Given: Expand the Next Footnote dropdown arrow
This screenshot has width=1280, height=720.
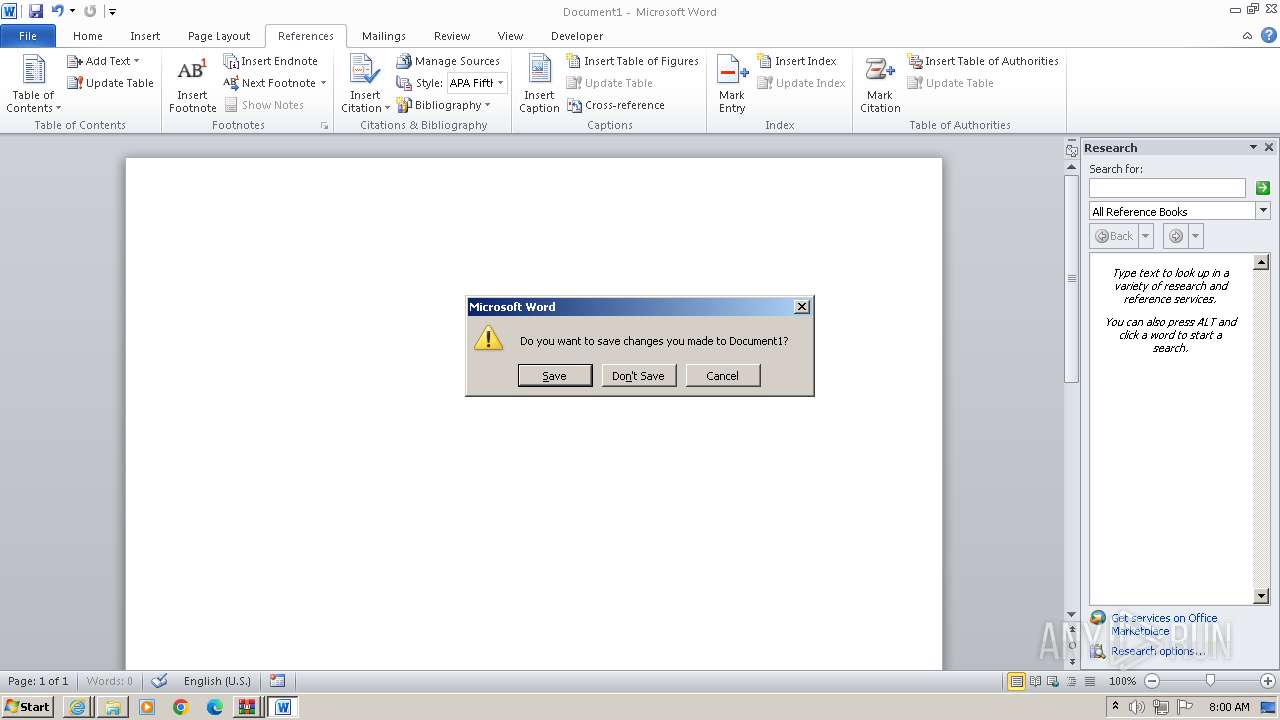Looking at the screenshot, I should [x=323, y=83].
